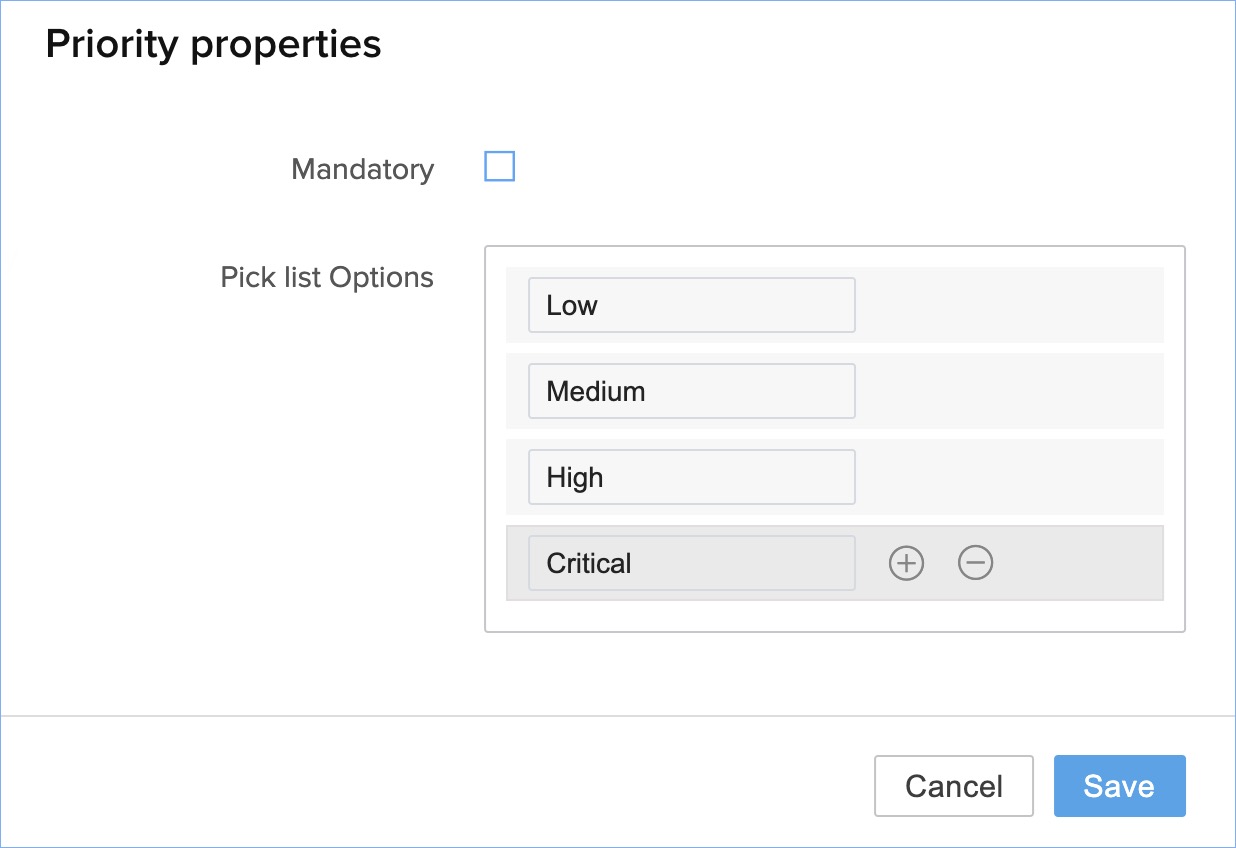Click into the Low option field
This screenshot has height=848, width=1236.
(x=691, y=305)
